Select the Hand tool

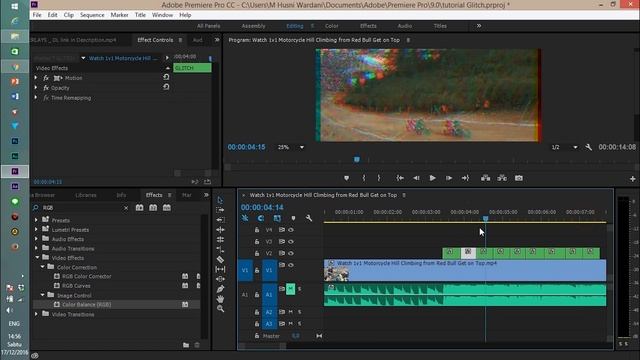tap(220, 299)
